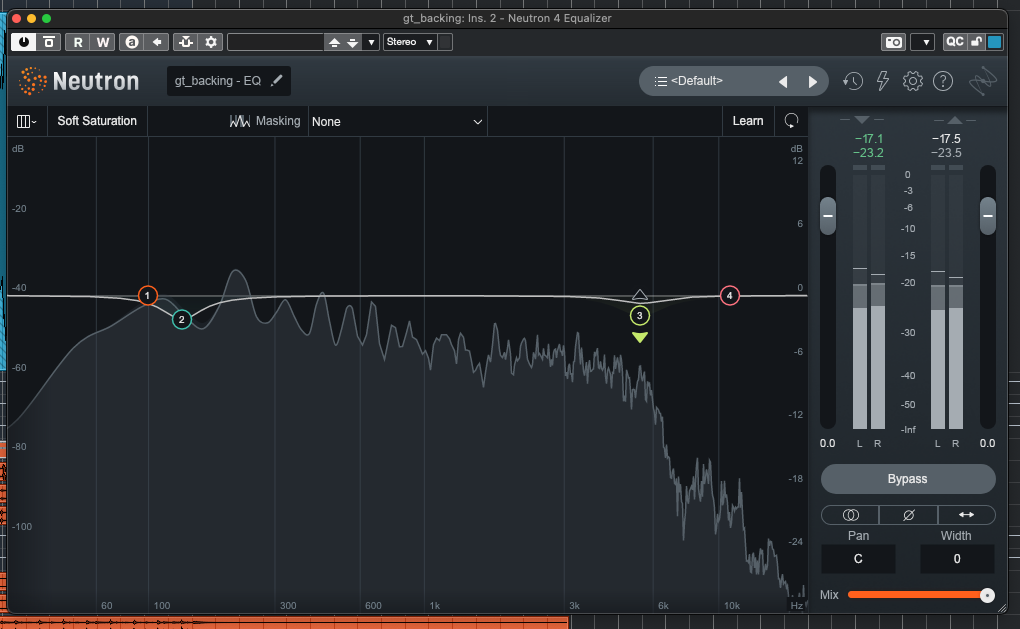Open the Stereo channel configuration dropdown
This screenshot has height=629, width=1020.
[x=410, y=42]
